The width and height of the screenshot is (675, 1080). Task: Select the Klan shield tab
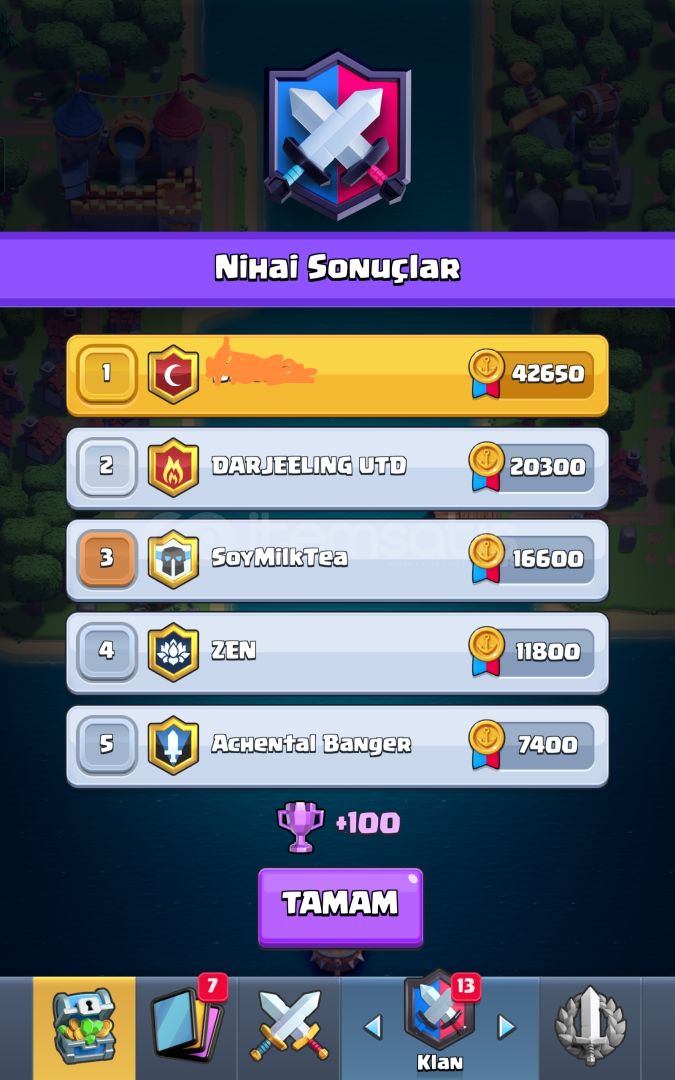coord(439,1022)
